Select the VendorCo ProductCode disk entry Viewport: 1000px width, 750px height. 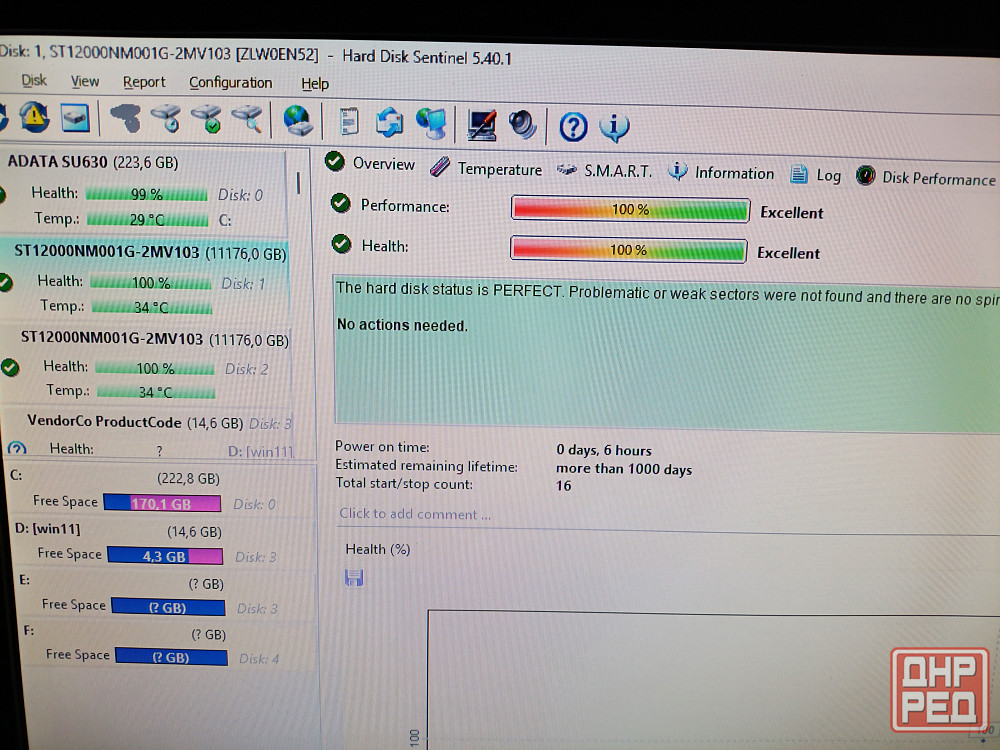point(134,422)
